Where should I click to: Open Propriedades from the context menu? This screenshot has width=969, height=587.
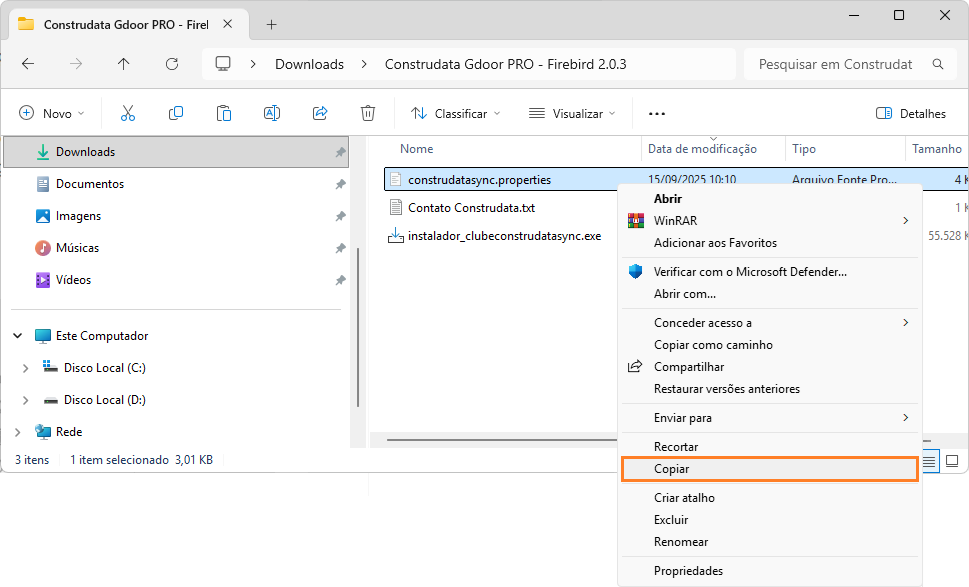coord(770,571)
